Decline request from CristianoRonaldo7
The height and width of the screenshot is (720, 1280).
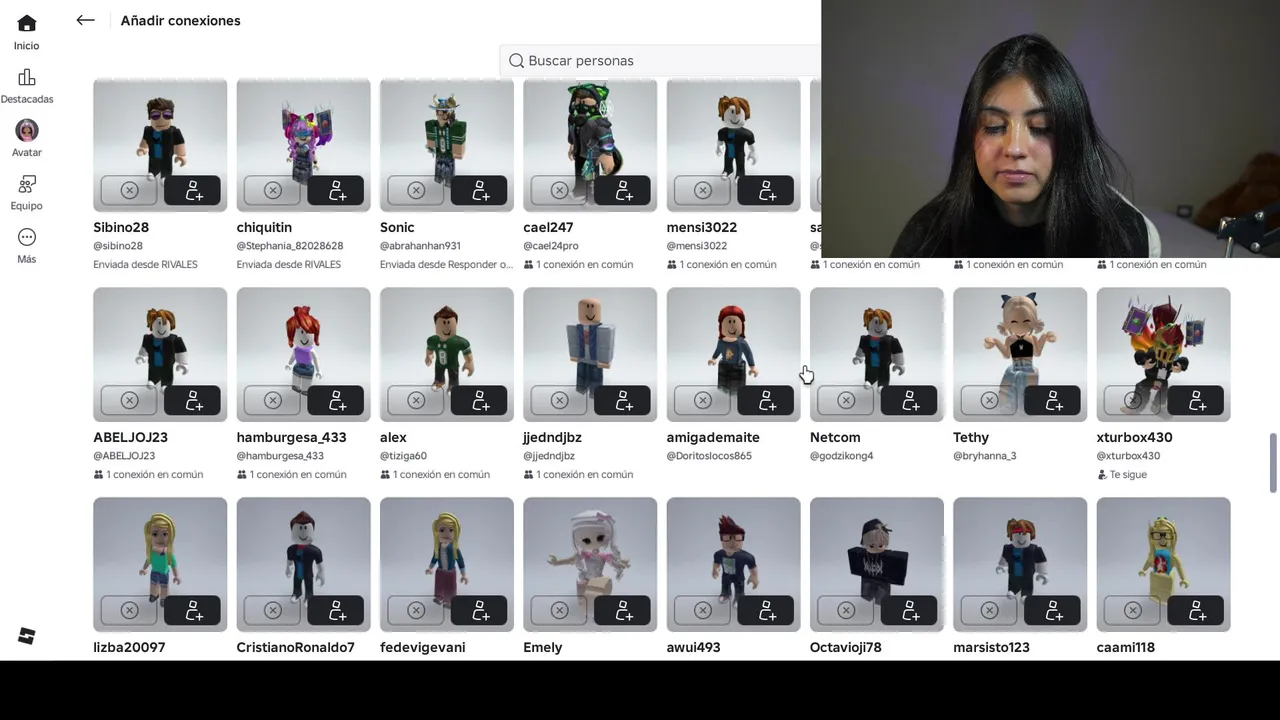pos(272,610)
